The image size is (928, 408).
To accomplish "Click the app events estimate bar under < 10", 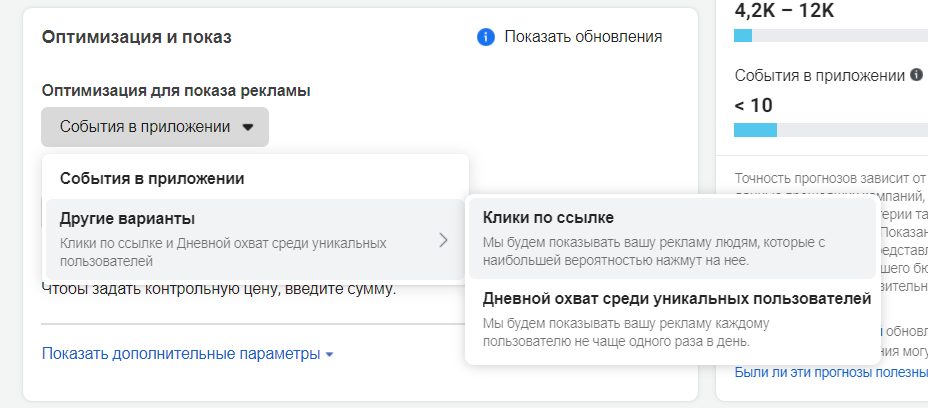I will (x=830, y=130).
